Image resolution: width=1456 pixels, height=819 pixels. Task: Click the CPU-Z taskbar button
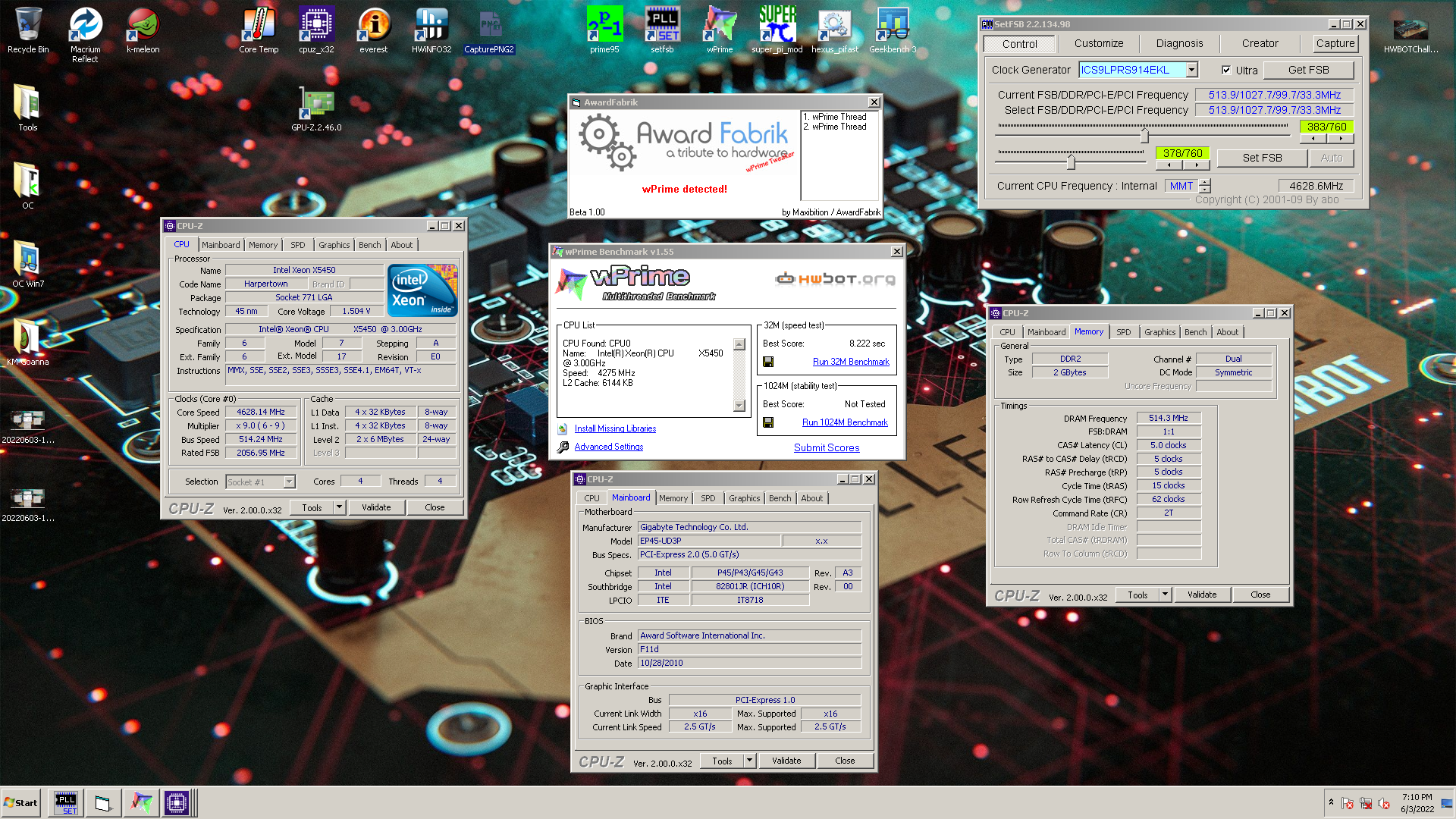point(177,802)
